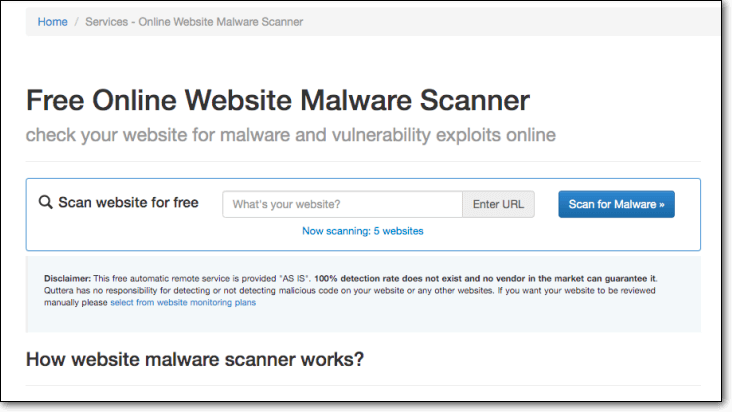Click the Scan for Malware button
Screen dimensions: 732x412
[616, 204]
